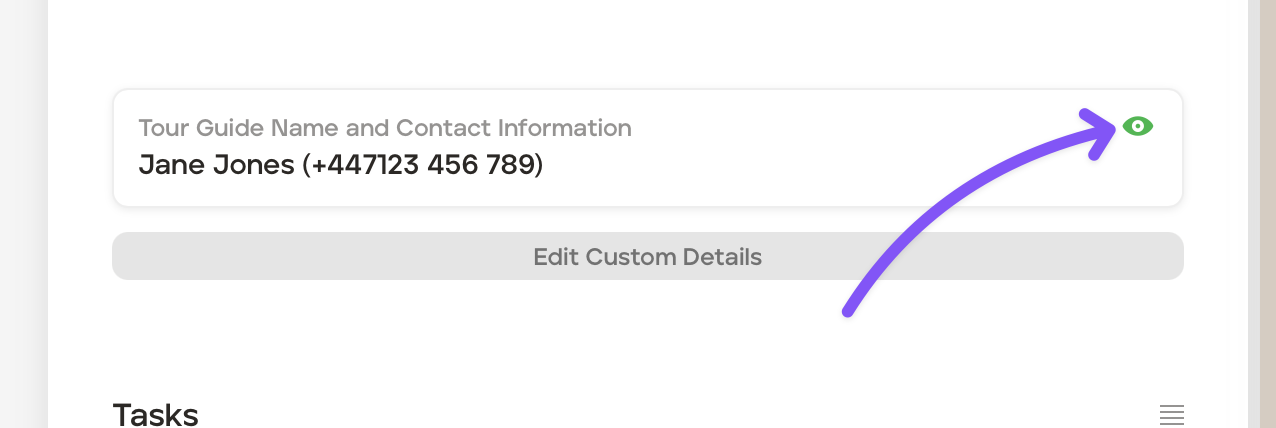Click the word Edit on the gray button
Image resolution: width=1276 pixels, height=428 pixels.
556,257
